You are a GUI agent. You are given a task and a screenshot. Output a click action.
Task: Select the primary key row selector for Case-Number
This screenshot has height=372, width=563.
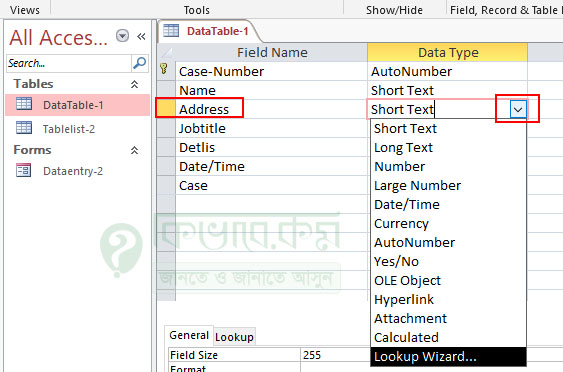pyautogui.click(x=166, y=71)
